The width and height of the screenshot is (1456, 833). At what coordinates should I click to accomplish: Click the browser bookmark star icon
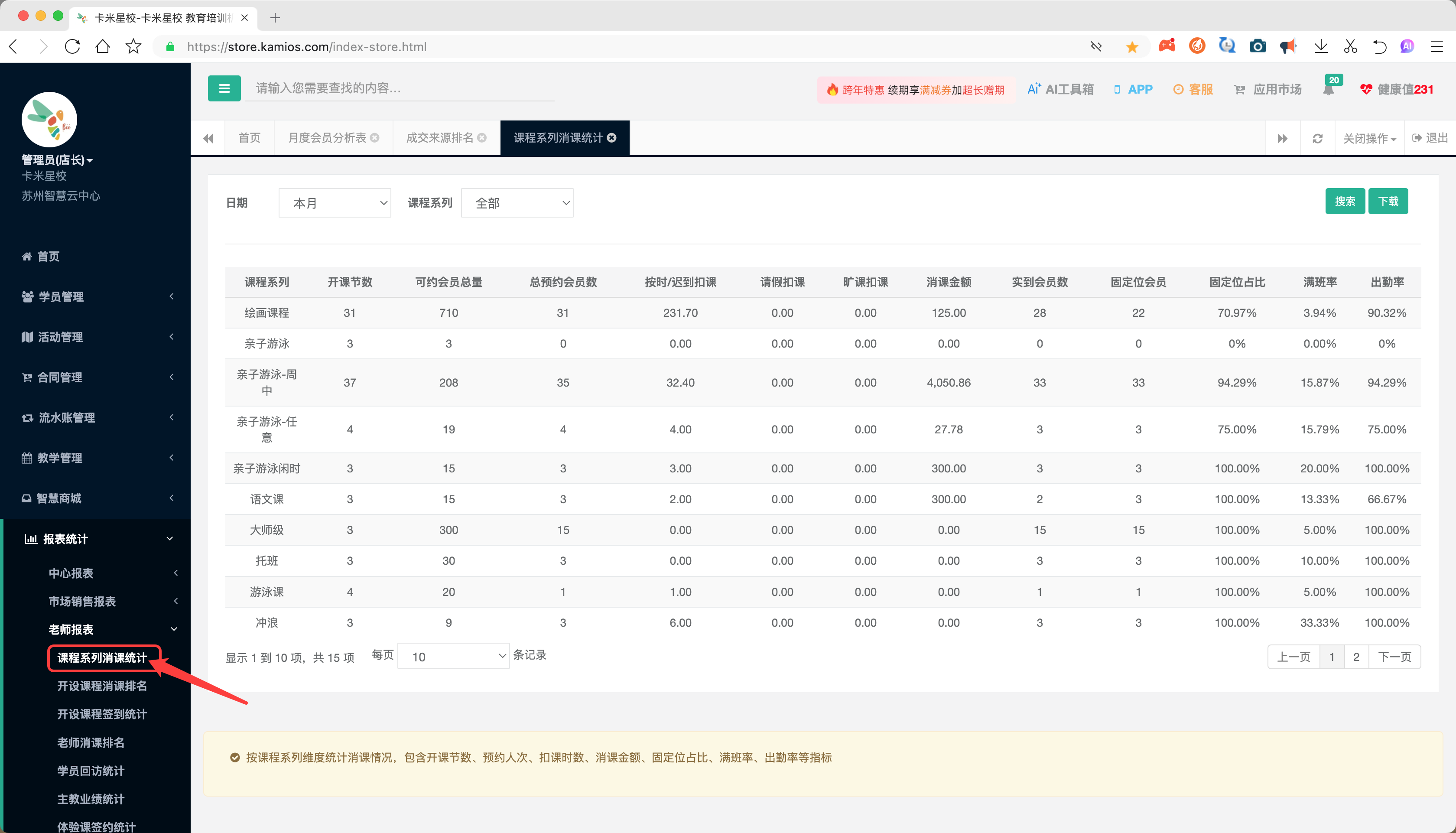[133, 47]
